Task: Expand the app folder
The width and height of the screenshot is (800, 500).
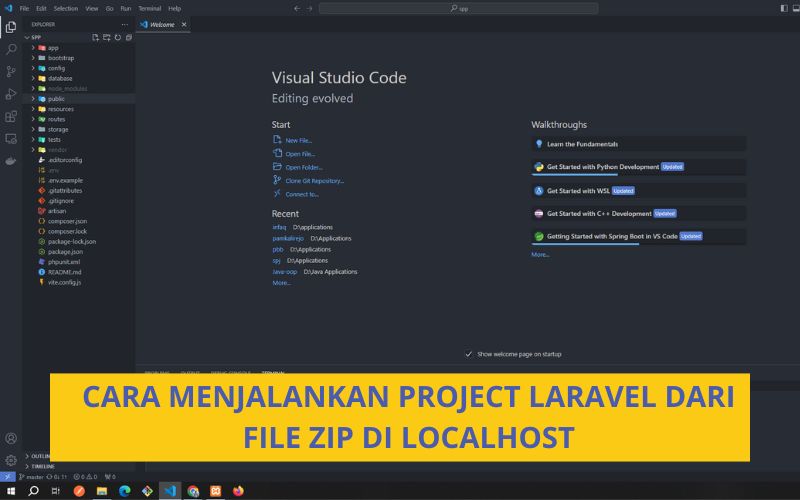Action: click(79, 47)
